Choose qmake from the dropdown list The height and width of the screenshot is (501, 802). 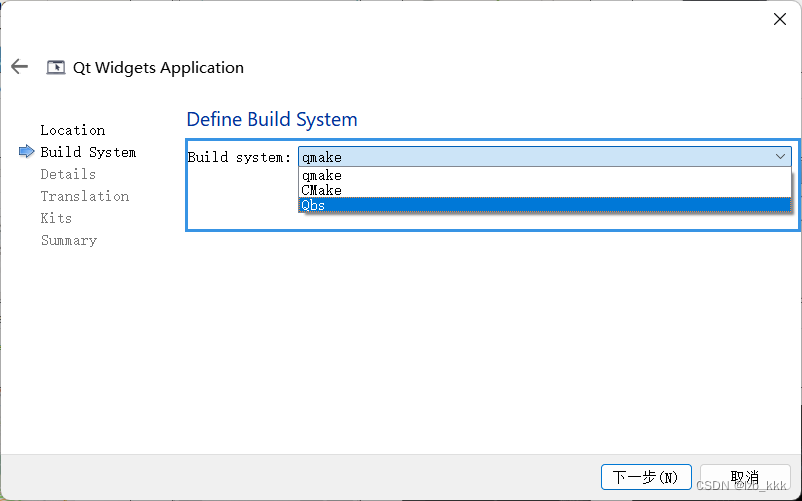(x=544, y=175)
